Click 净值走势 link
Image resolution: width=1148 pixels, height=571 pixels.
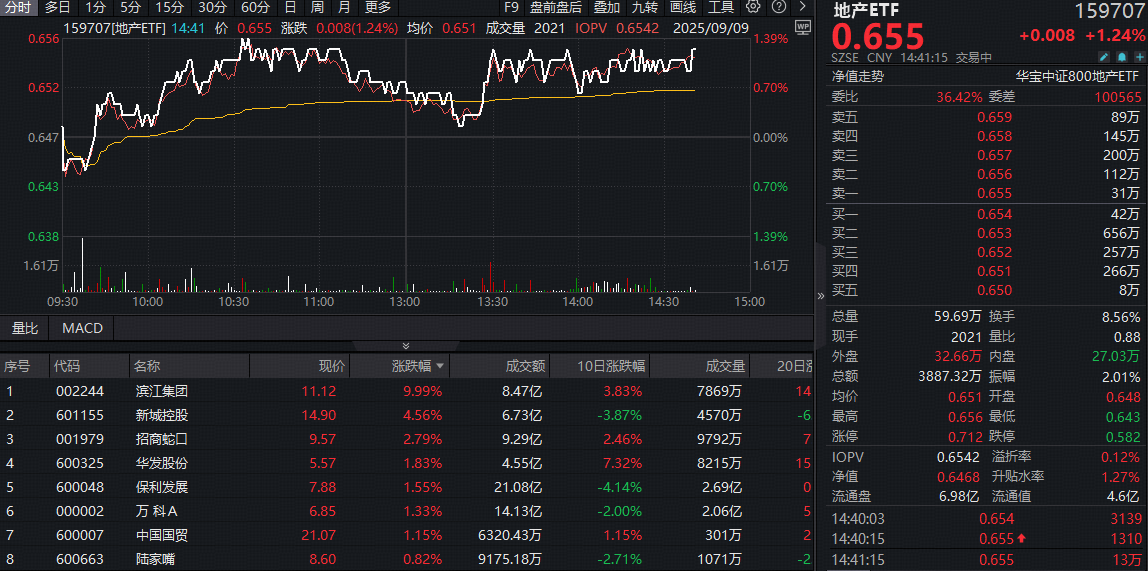click(858, 75)
